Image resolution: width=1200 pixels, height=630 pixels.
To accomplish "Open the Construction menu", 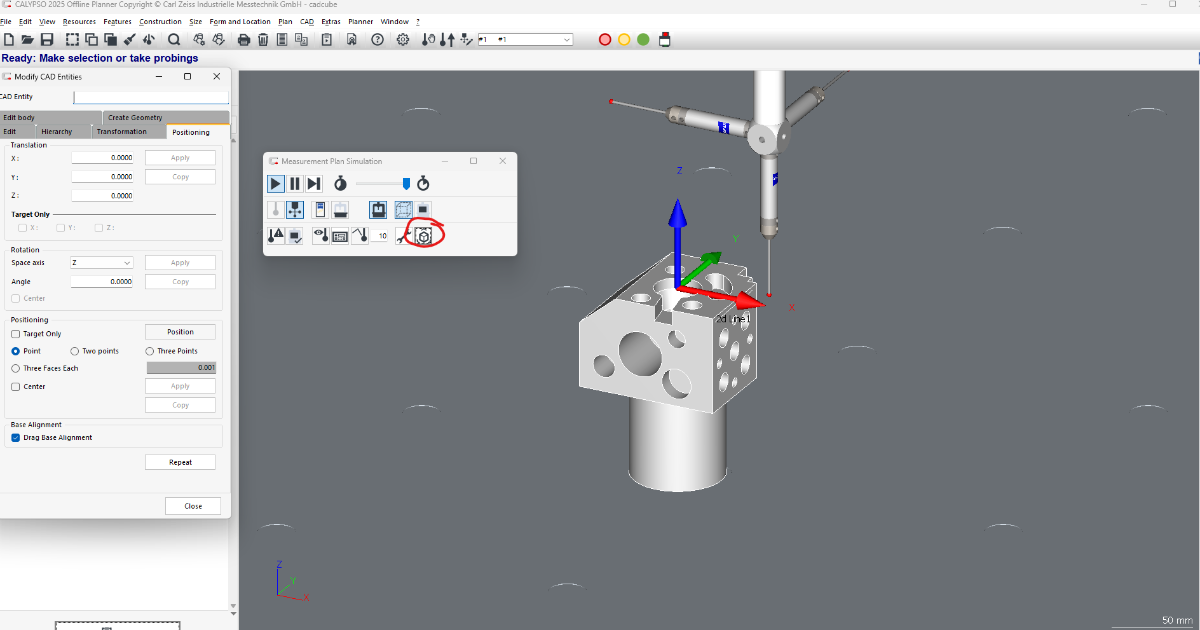I will coord(160,21).
